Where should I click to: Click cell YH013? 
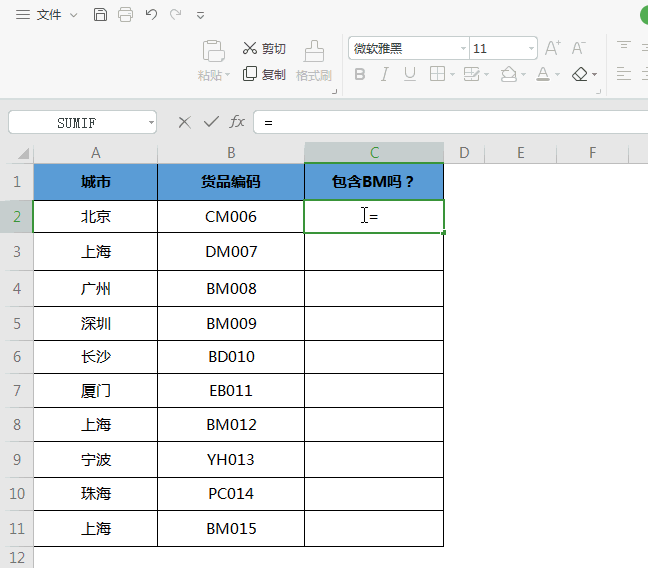[231, 460]
